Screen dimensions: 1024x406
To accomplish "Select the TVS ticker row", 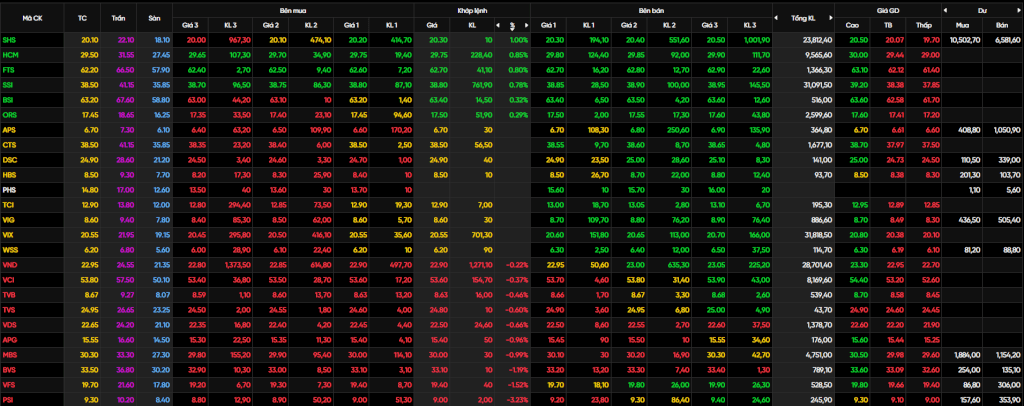I will pos(512,310).
